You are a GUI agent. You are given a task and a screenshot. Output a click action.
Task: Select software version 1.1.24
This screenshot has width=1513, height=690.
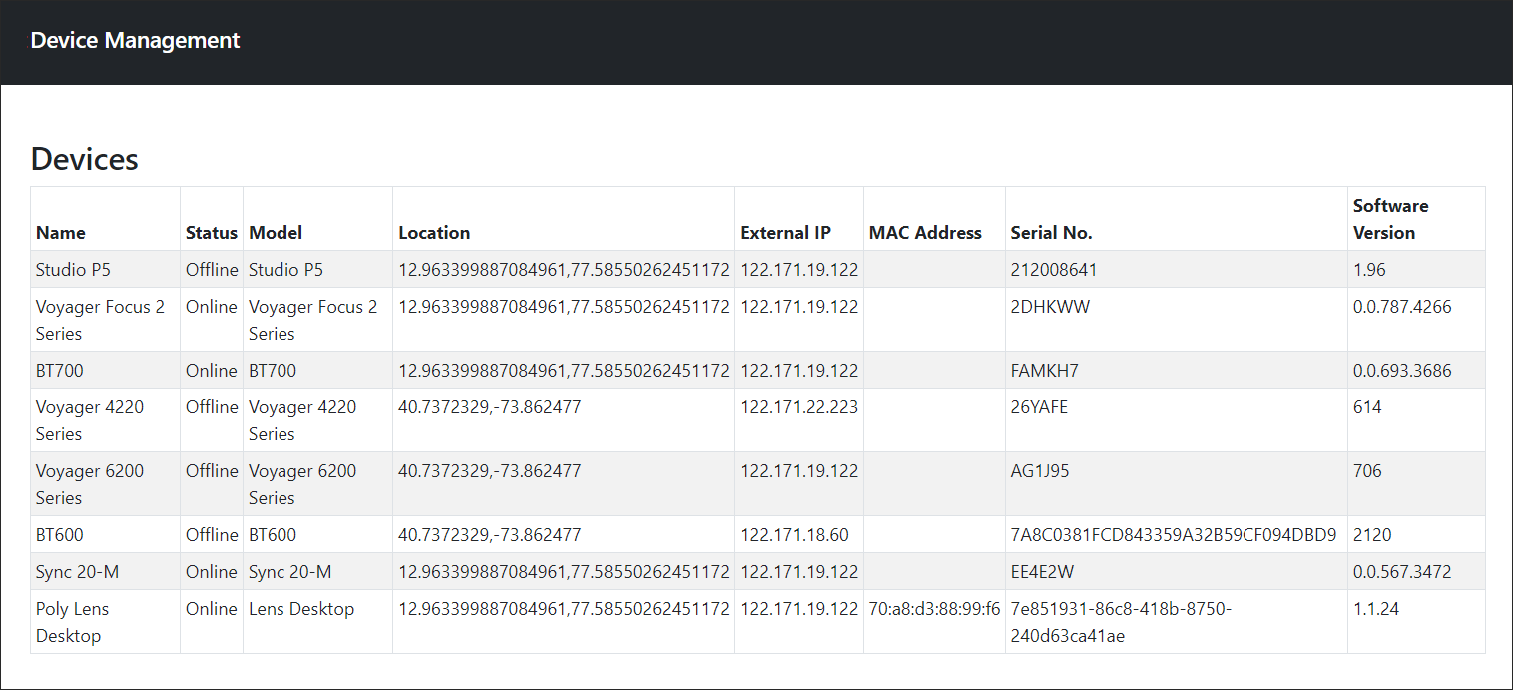click(x=1374, y=609)
